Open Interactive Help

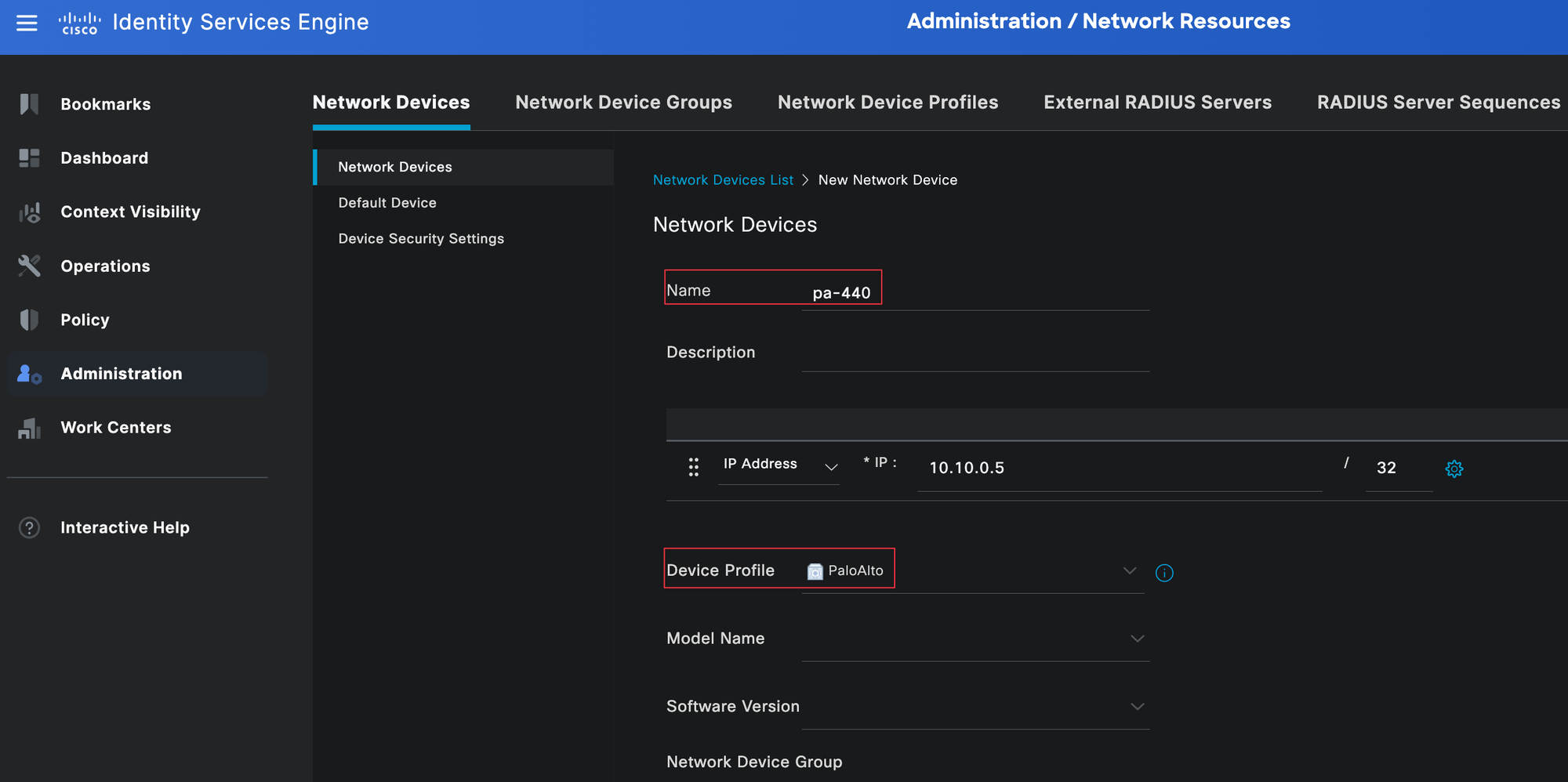click(x=125, y=528)
